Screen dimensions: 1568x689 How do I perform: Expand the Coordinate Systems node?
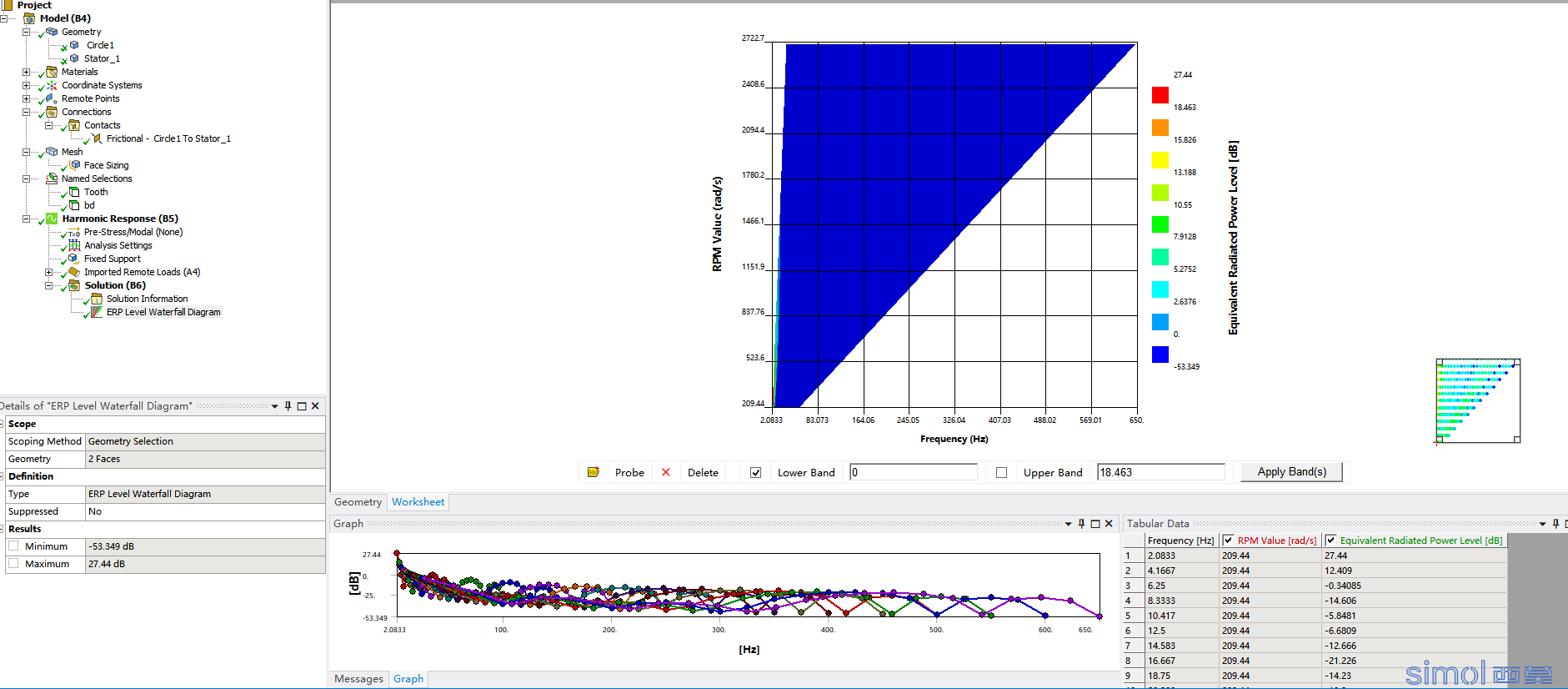26,85
